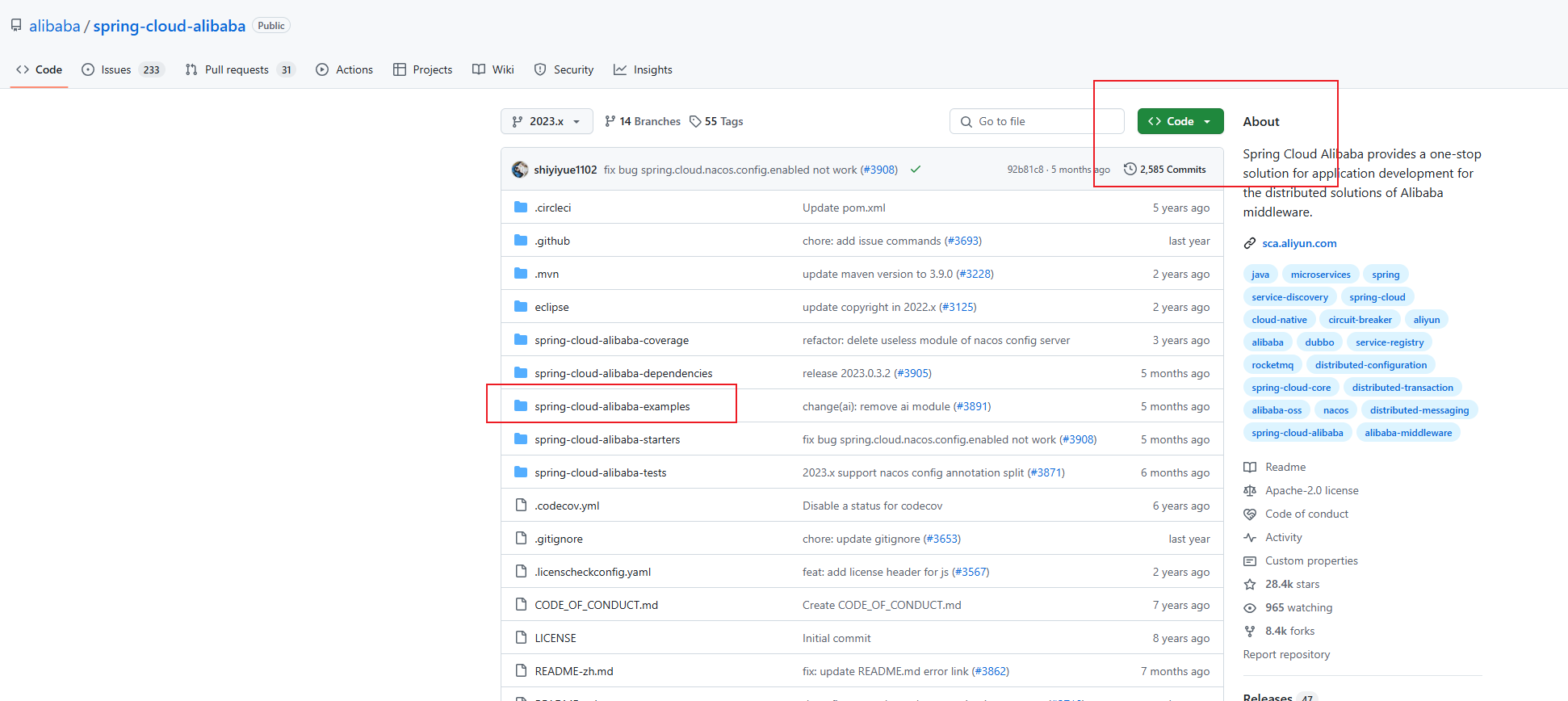
Task: Open the .github folder
Action: point(552,241)
